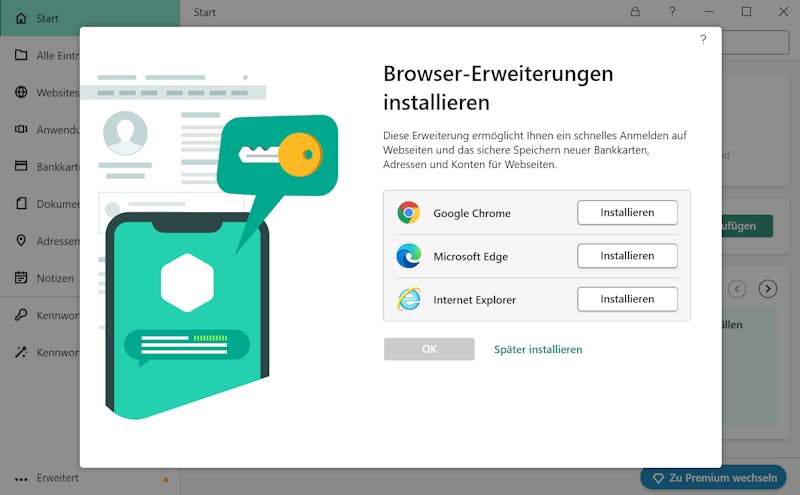Select Adressen location pin icon
Screen dimensions: 800x495
pyautogui.click(x=21, y=240)
